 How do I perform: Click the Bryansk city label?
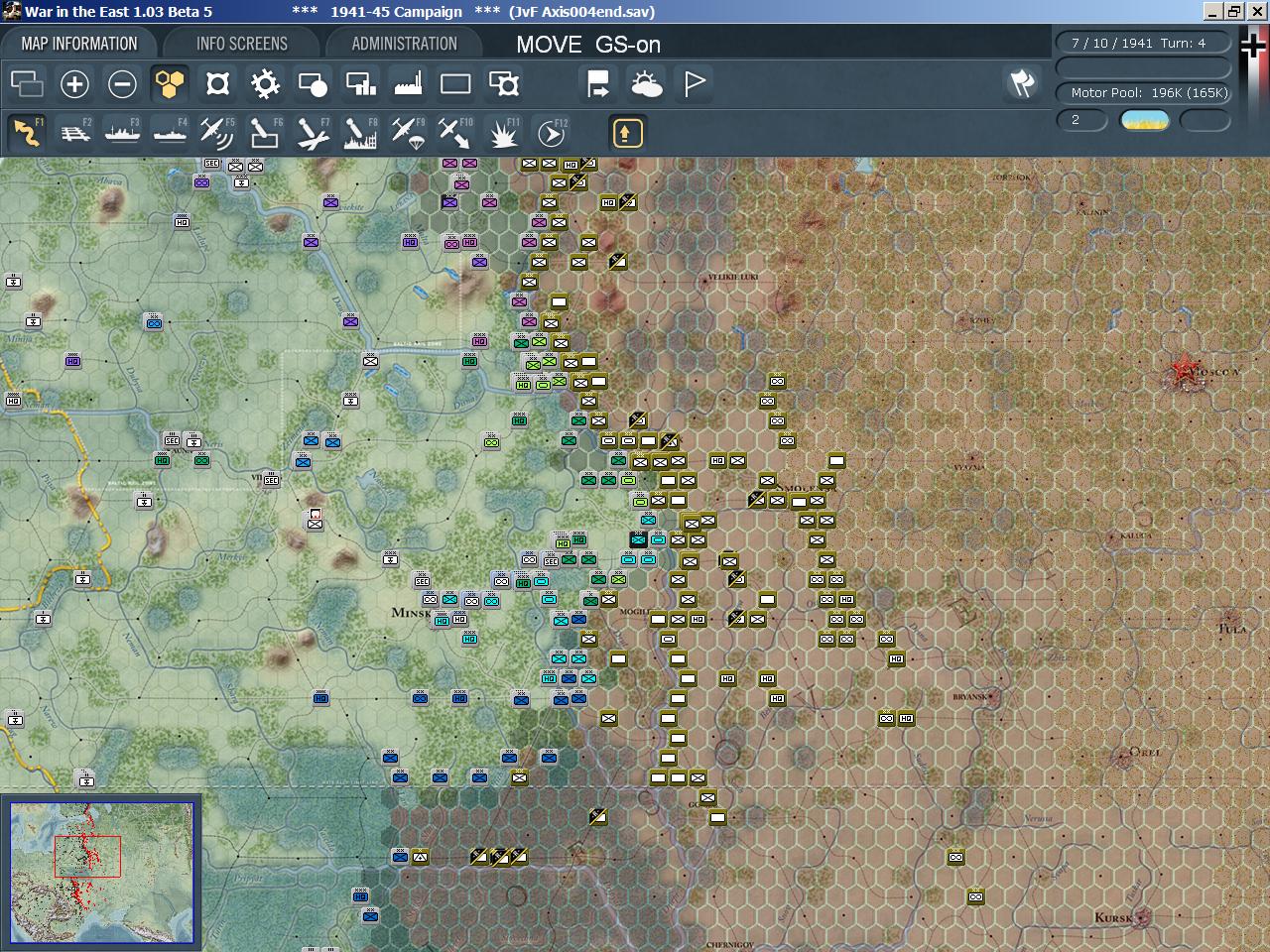point(969,697)
